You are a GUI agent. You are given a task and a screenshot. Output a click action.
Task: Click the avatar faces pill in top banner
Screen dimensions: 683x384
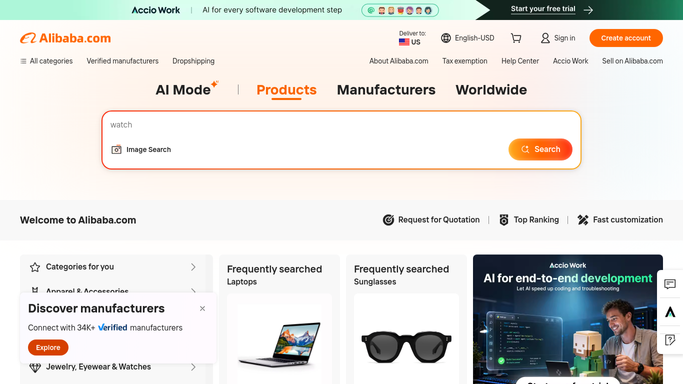[400, 10]
